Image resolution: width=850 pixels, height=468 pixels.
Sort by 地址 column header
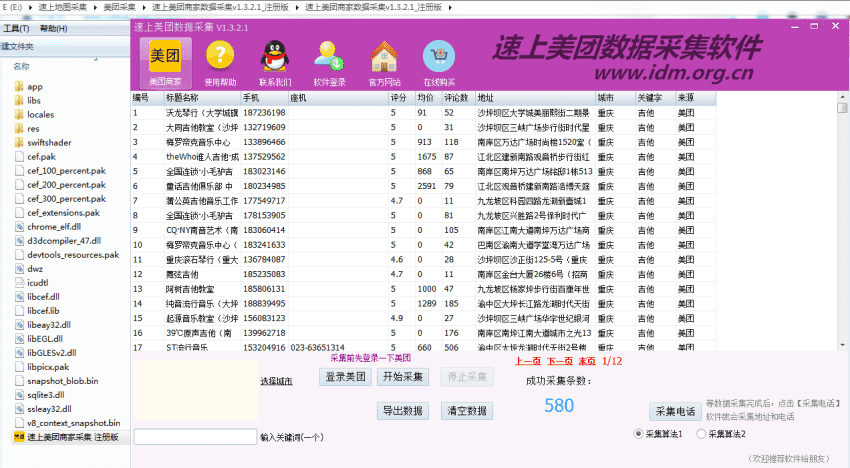pyautogui.click(x=535, y=98)
